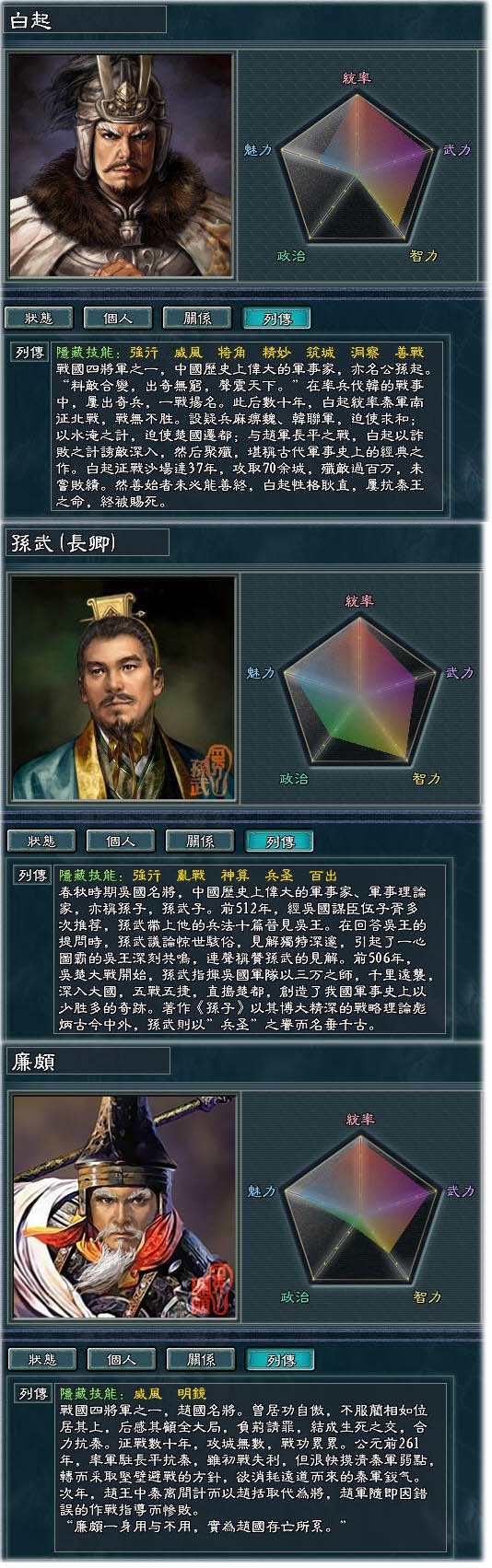
Task: Select 關係 tab under 廉頗
Action: point(200,1359)
